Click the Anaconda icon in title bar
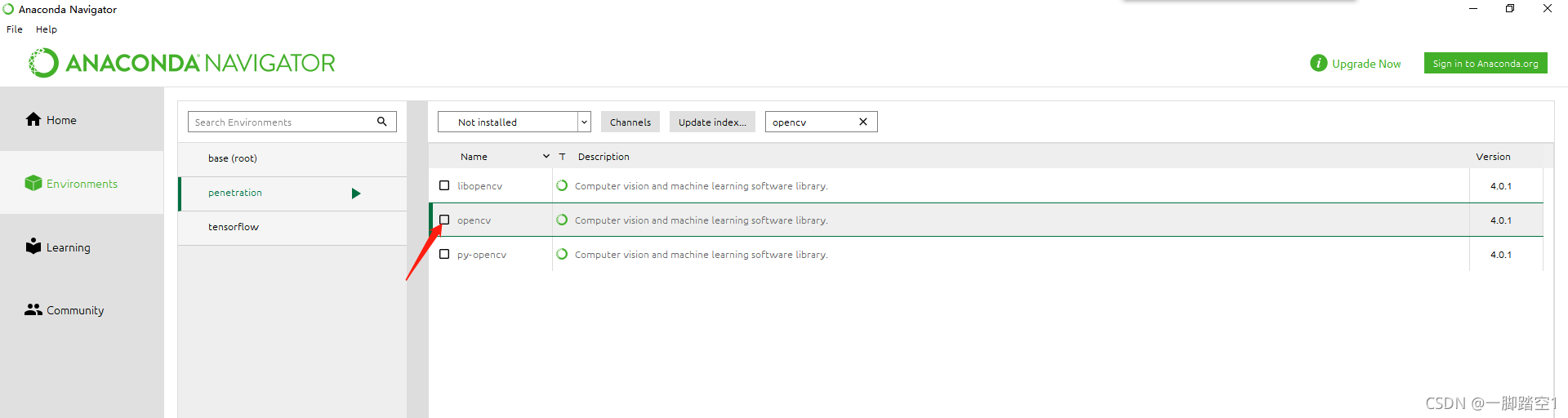 coord(8,9)
